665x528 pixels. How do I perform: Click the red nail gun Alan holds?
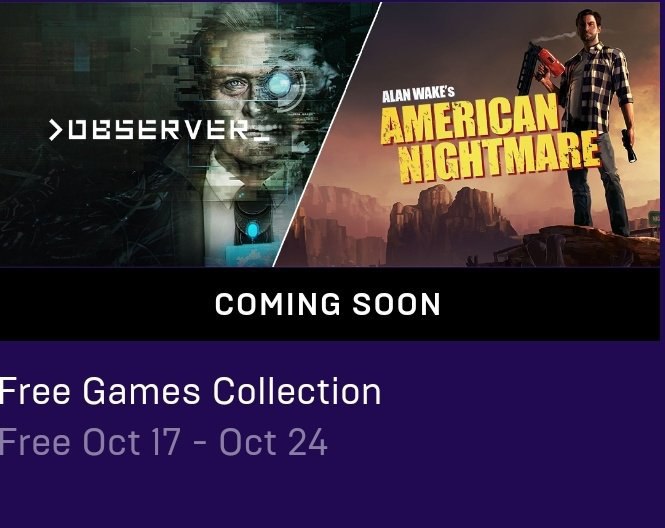pyautogui.click(x=541, y=68)
